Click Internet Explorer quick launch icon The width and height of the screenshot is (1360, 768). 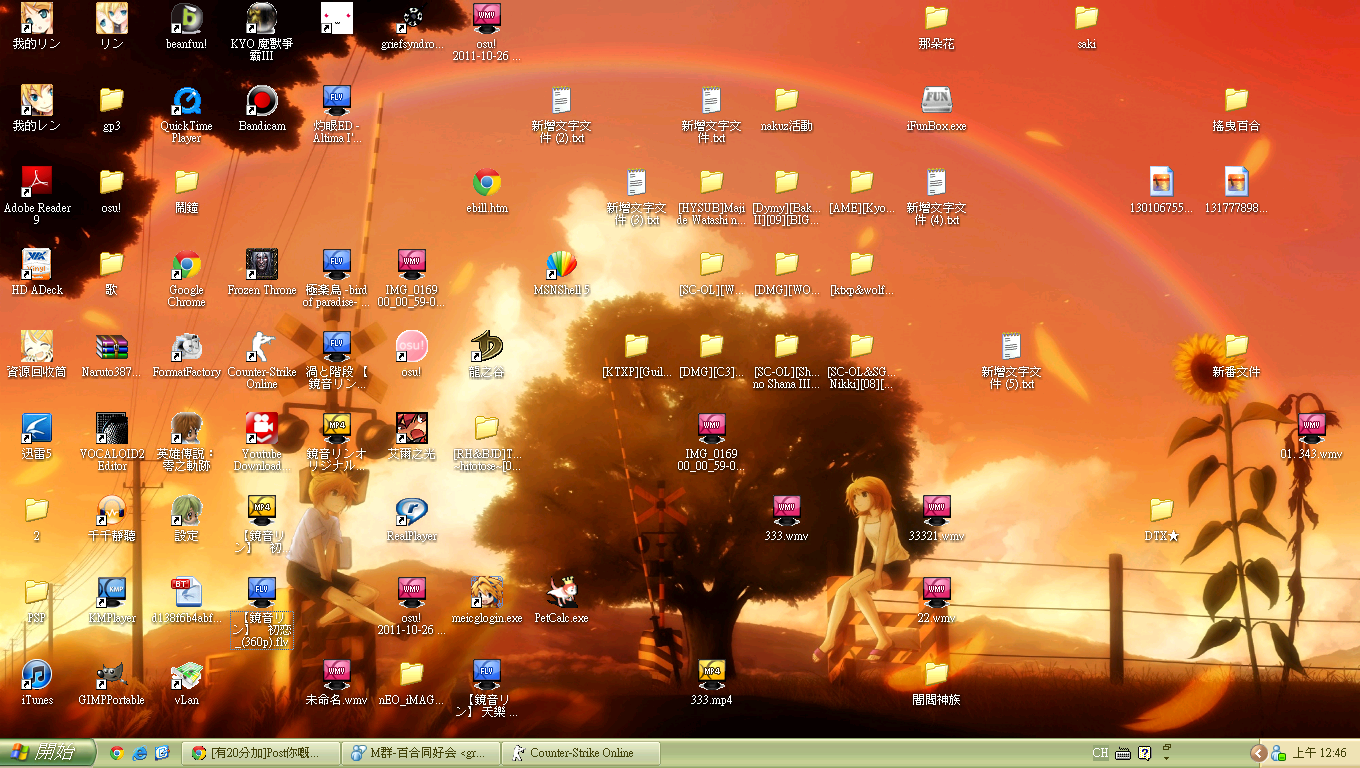pyautogui.click(x=140, y=753)
